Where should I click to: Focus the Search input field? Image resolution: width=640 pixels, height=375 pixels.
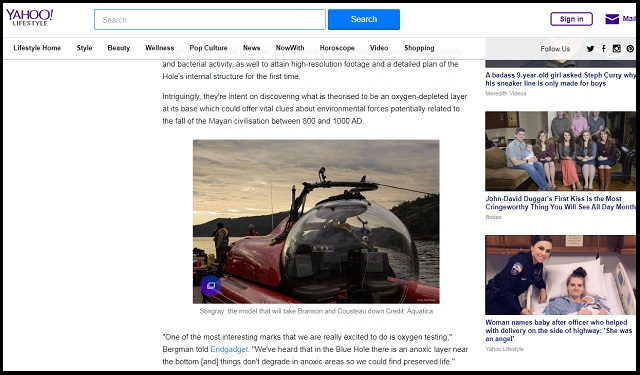click(210, 20)
